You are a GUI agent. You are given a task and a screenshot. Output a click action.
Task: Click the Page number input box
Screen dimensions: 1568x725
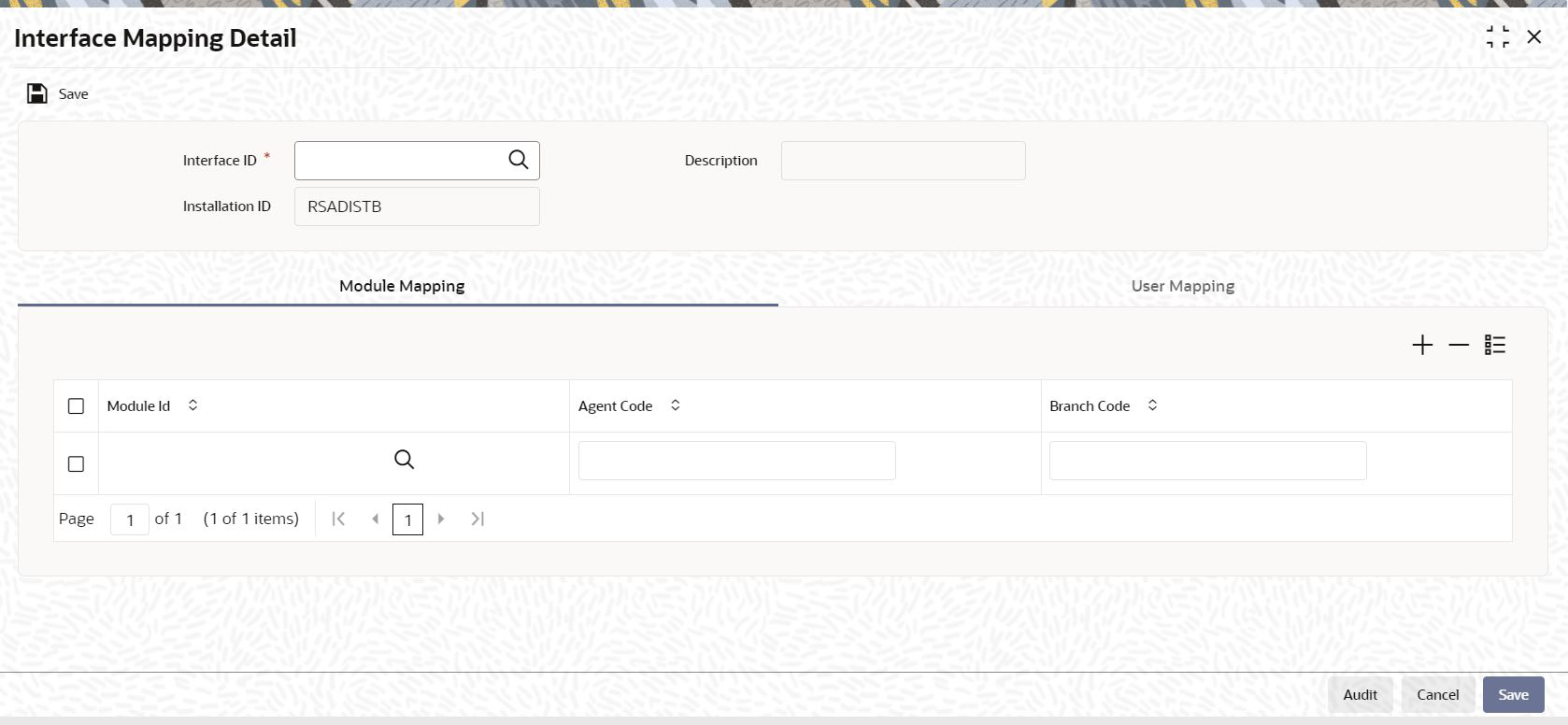pyautogui.click(x=130, y=519)
